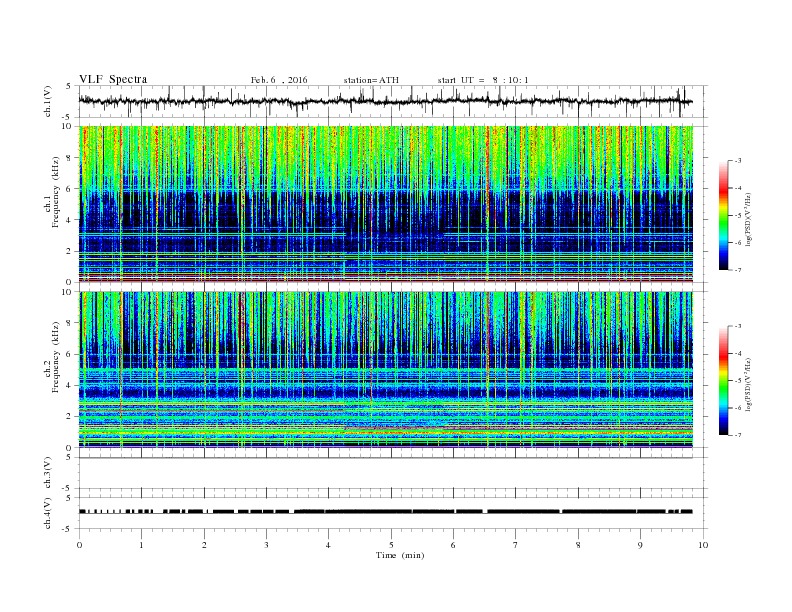This screenshot has height=612, width=792.
Task: Click the "1" tick on the time axis
Action: [142, 545]
